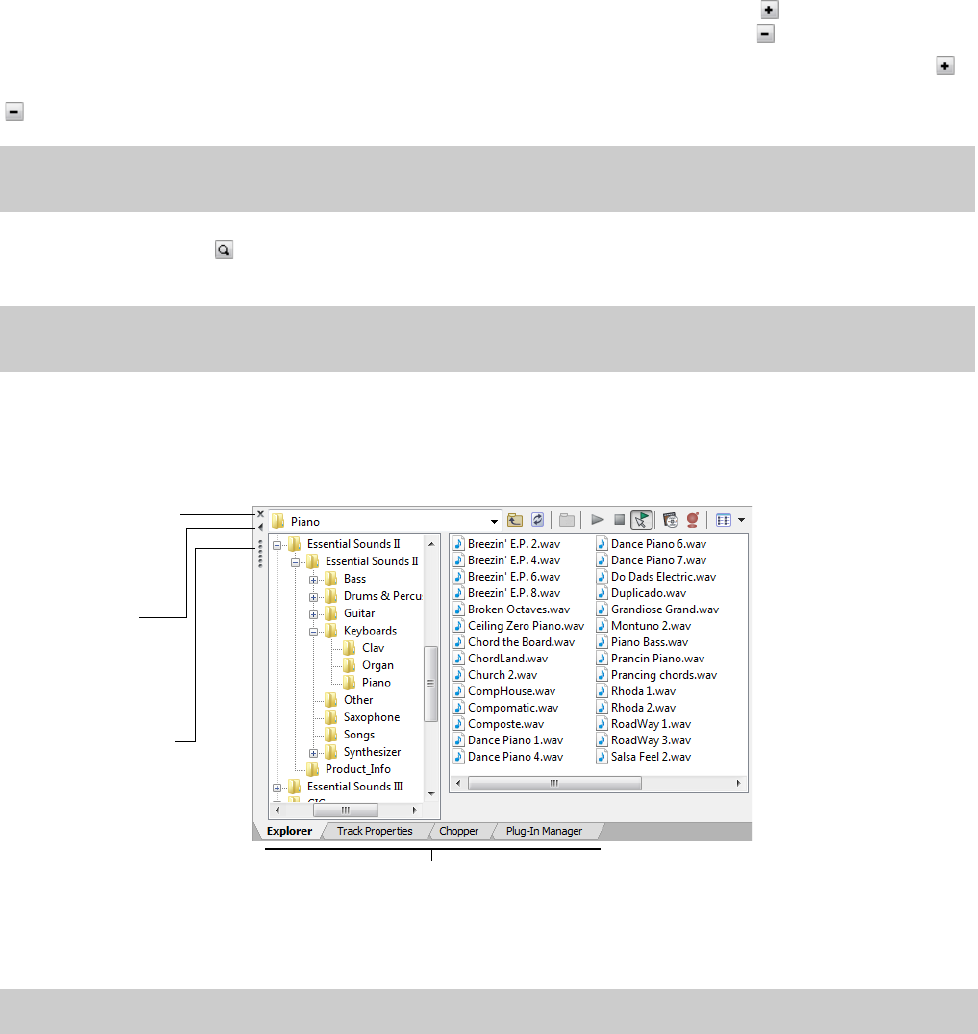Click the folder tree scroll up arrow
The width and height of the screenshot is (978, 1034).
431,544
